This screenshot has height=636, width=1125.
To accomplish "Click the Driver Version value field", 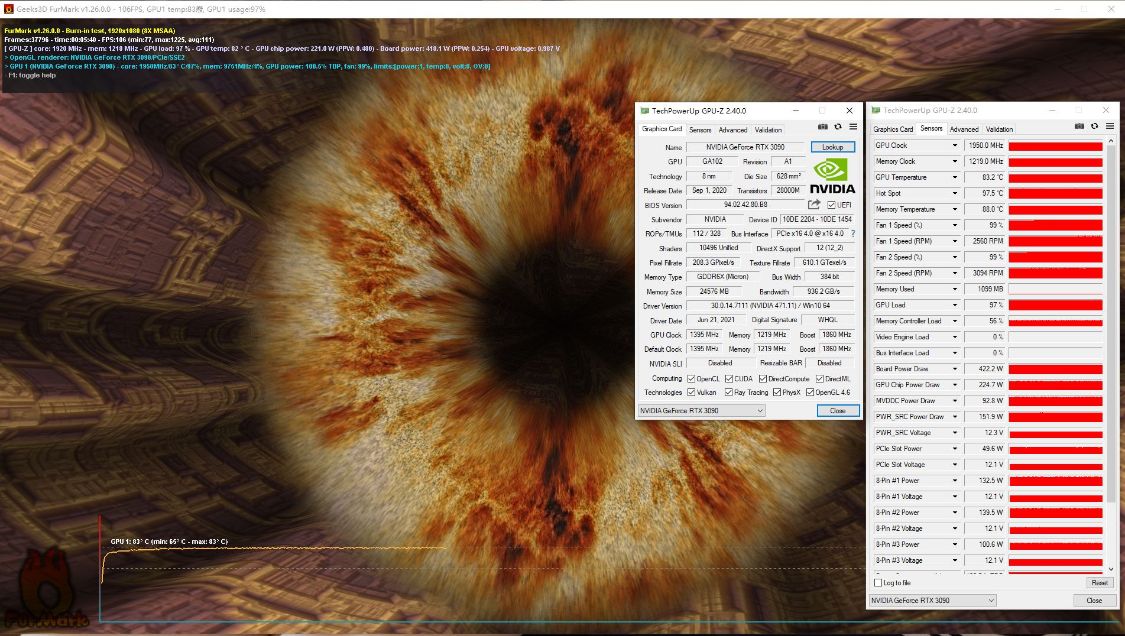I will click(x=771, y=306).
